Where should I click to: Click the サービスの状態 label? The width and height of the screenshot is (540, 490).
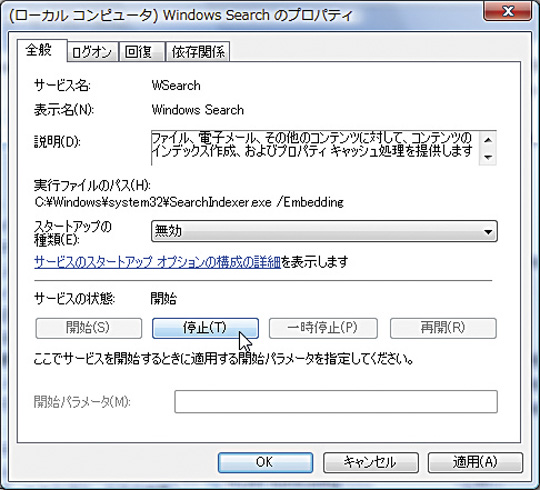point(74,299)
